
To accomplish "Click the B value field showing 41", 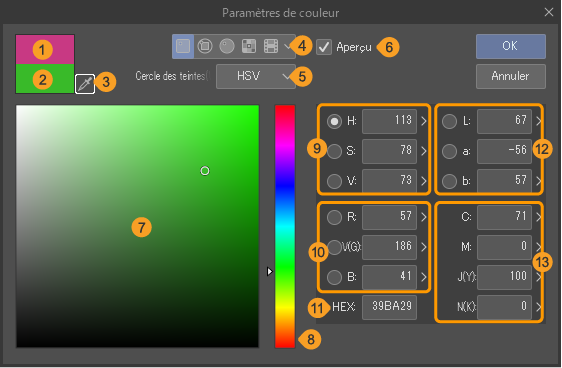I will pos(390,277).
